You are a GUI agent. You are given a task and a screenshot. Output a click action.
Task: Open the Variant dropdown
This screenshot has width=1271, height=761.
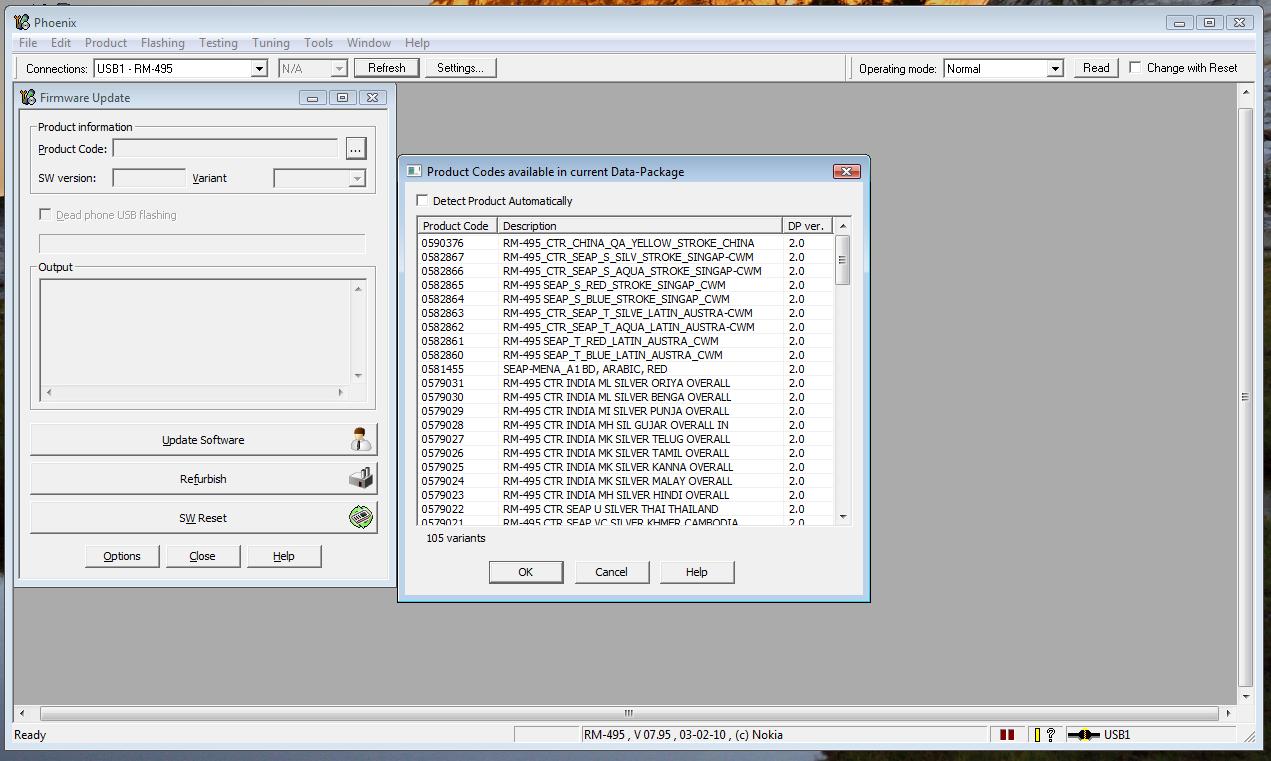(357, 178)
